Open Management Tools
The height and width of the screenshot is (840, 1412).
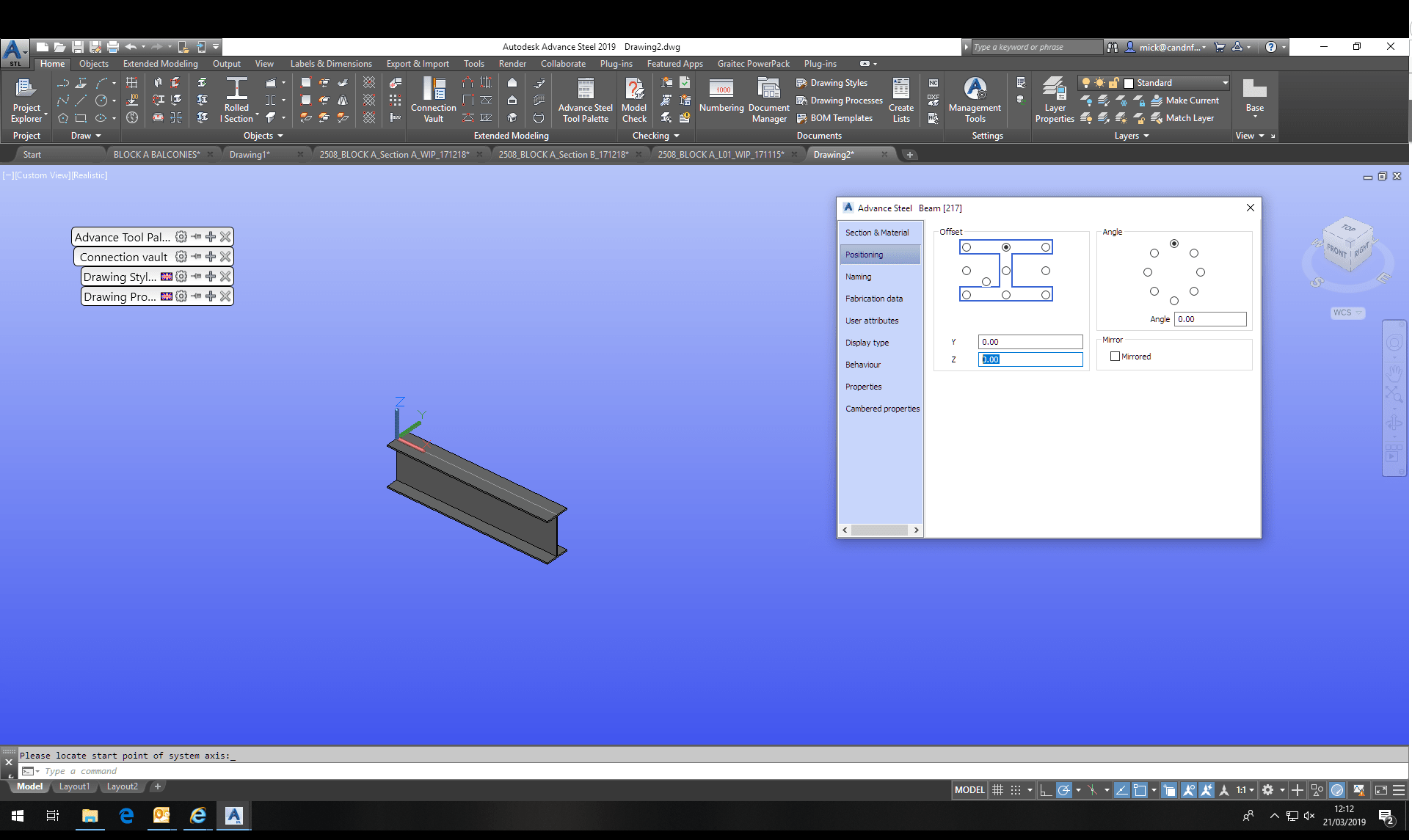click(974, 99)
